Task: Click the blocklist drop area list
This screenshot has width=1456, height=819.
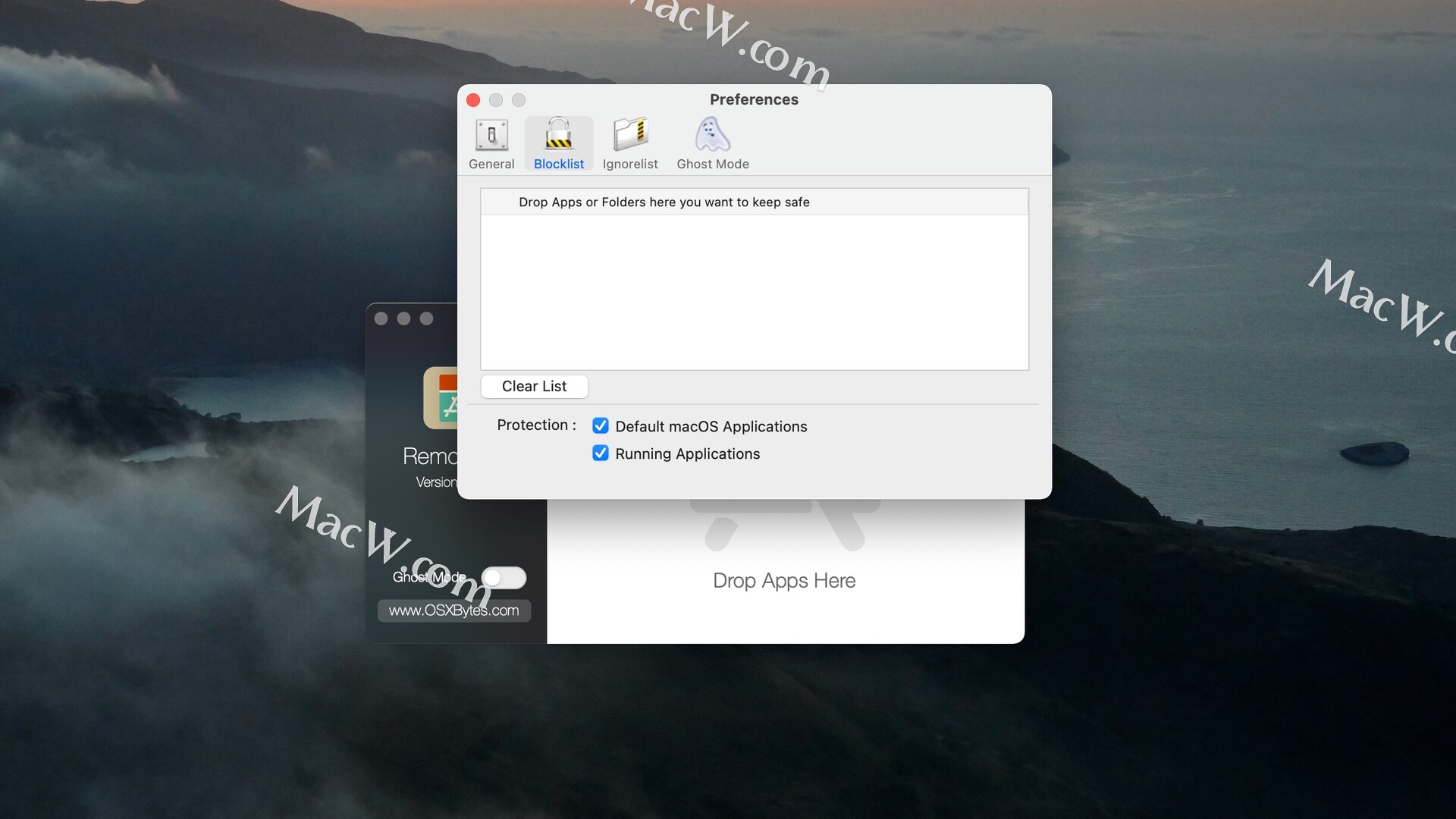Action: (755, 292)
